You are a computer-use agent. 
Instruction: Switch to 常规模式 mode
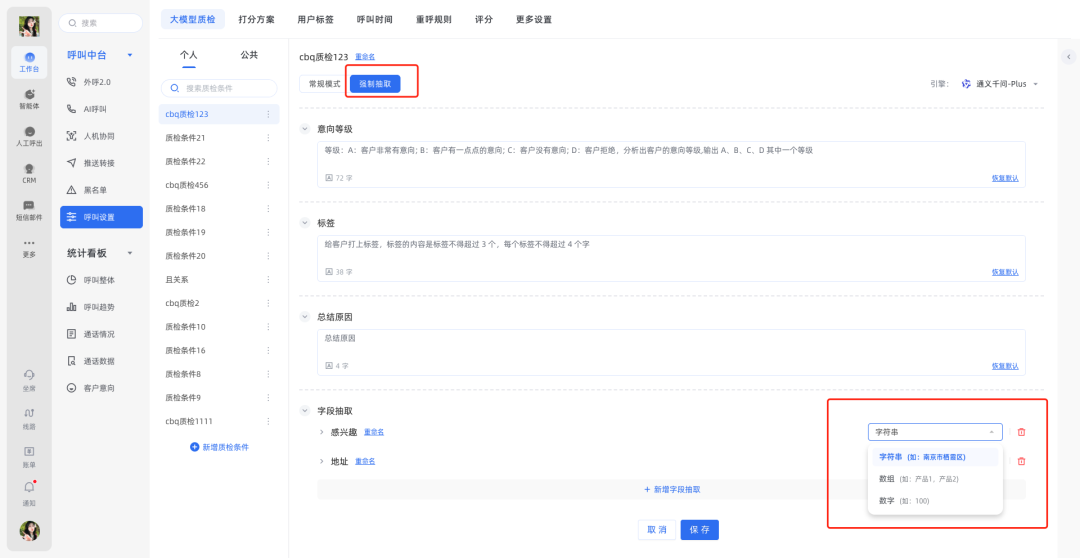pos(324,84)
